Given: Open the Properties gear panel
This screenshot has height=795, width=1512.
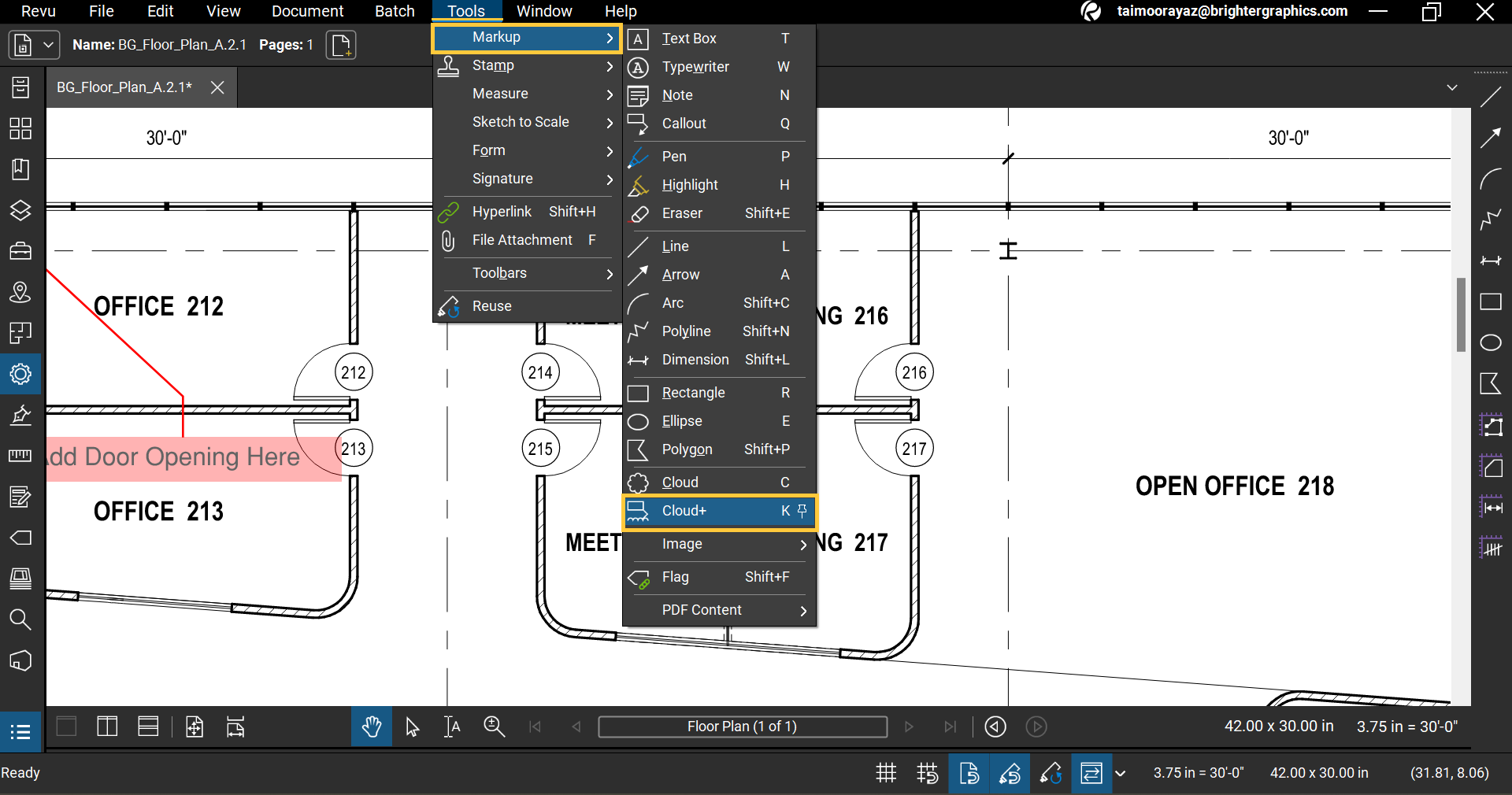Looking at the screenshot, I should 20,374.
